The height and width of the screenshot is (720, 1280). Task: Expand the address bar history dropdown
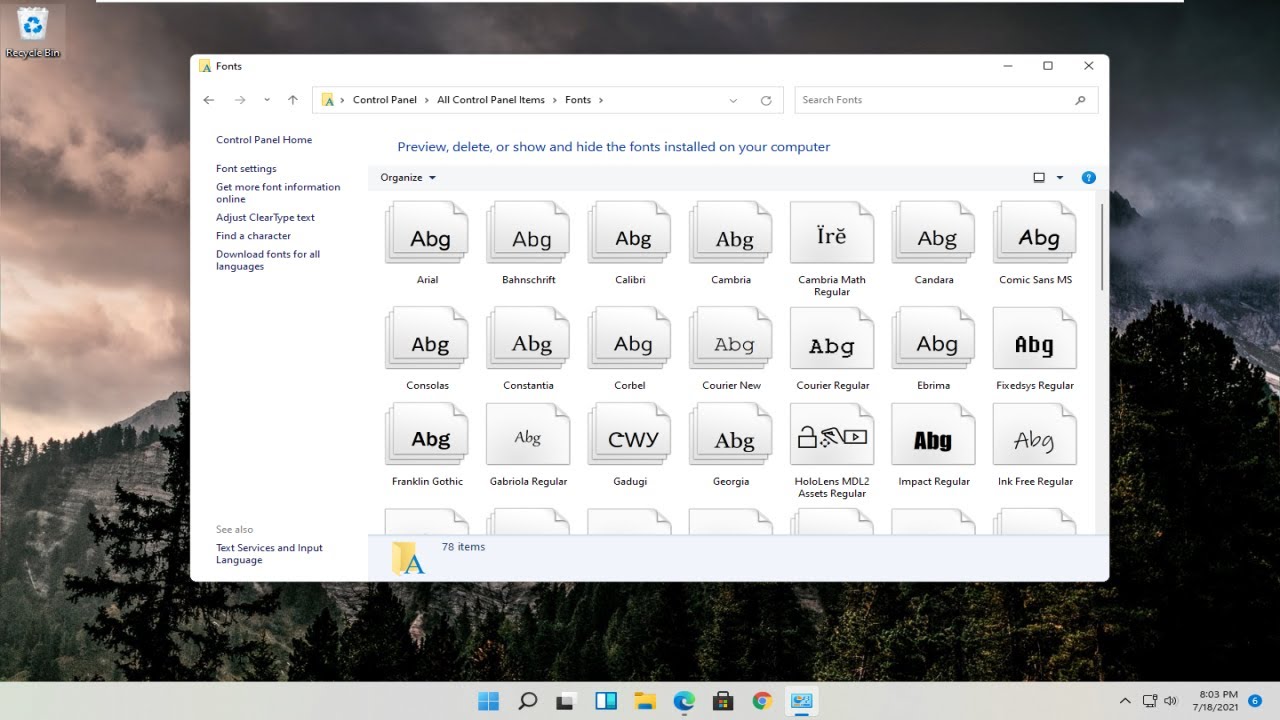733,100
